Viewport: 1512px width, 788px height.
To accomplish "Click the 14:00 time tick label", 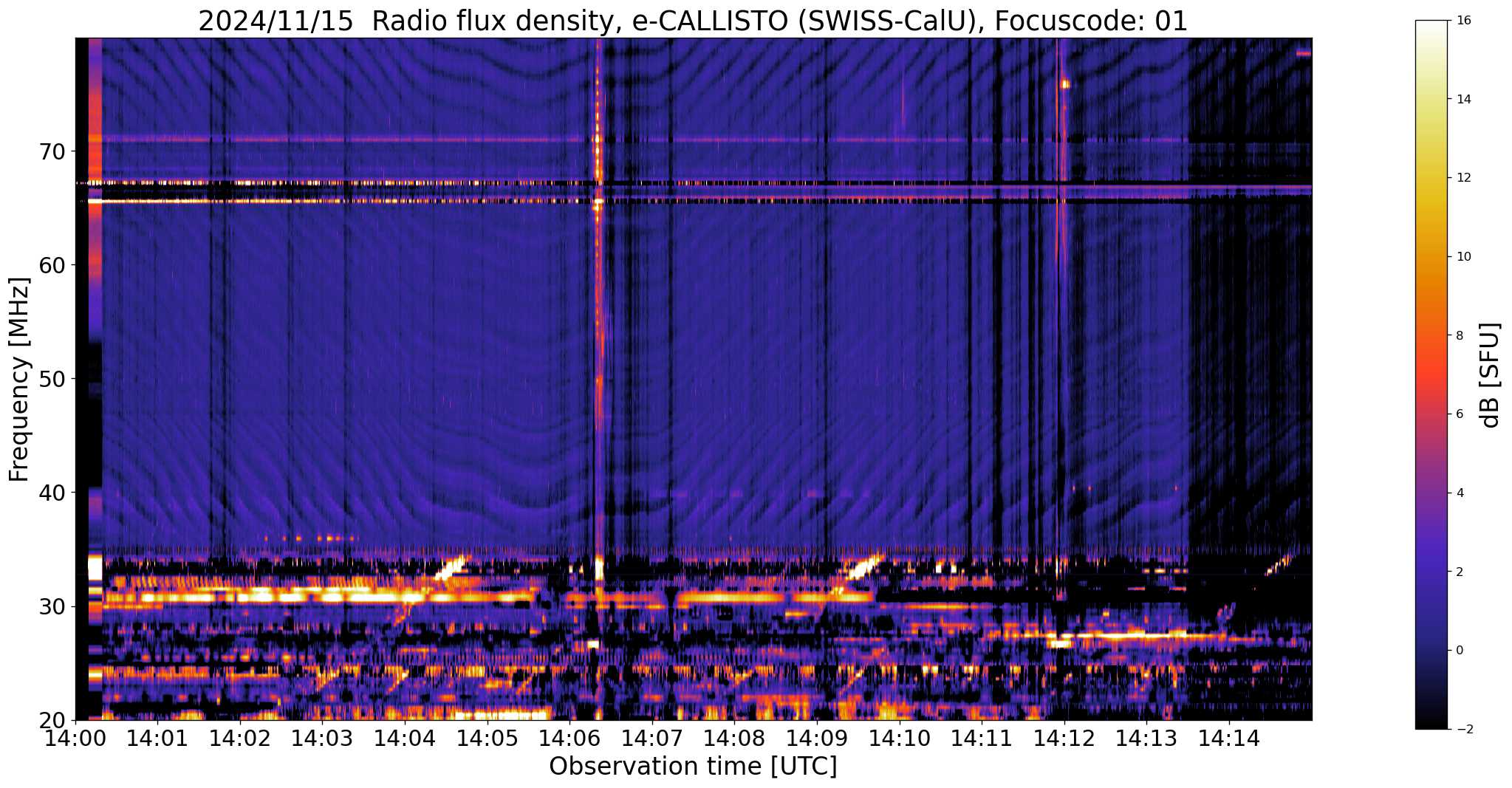I will [x=75, y=738].
